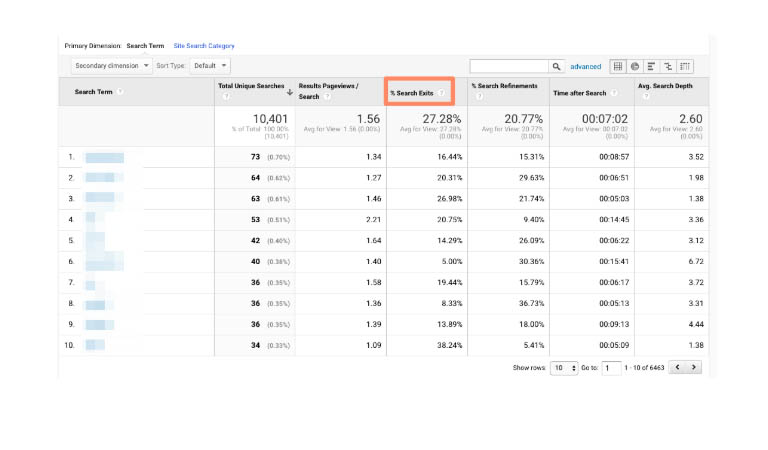Open help icon for % Search Exits
The width and height of the screenshot is (768, 450).
click(441, 93)
